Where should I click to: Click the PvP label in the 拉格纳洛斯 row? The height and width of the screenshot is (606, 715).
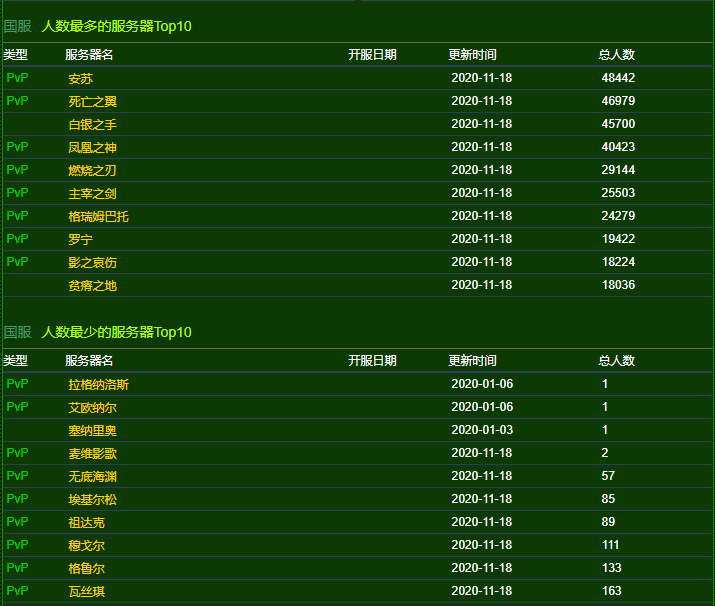[x=17, y=384]
